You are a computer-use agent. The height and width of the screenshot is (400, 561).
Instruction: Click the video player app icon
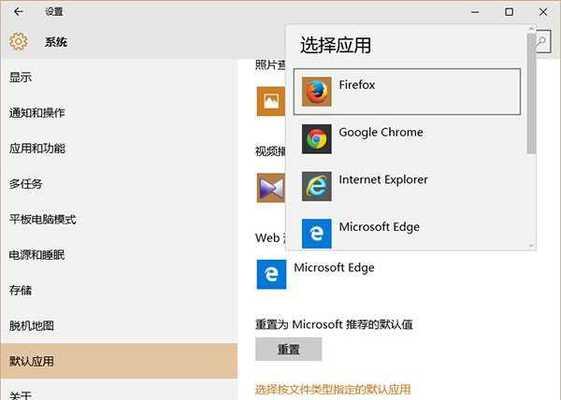tap(271, 188)
